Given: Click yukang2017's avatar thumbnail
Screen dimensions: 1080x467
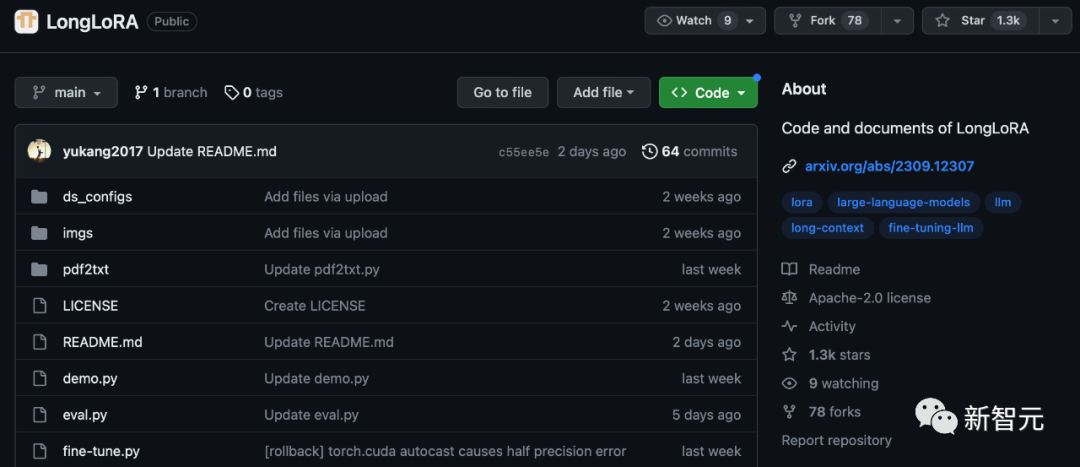Looking at the screenshot, I should [39, 151].
